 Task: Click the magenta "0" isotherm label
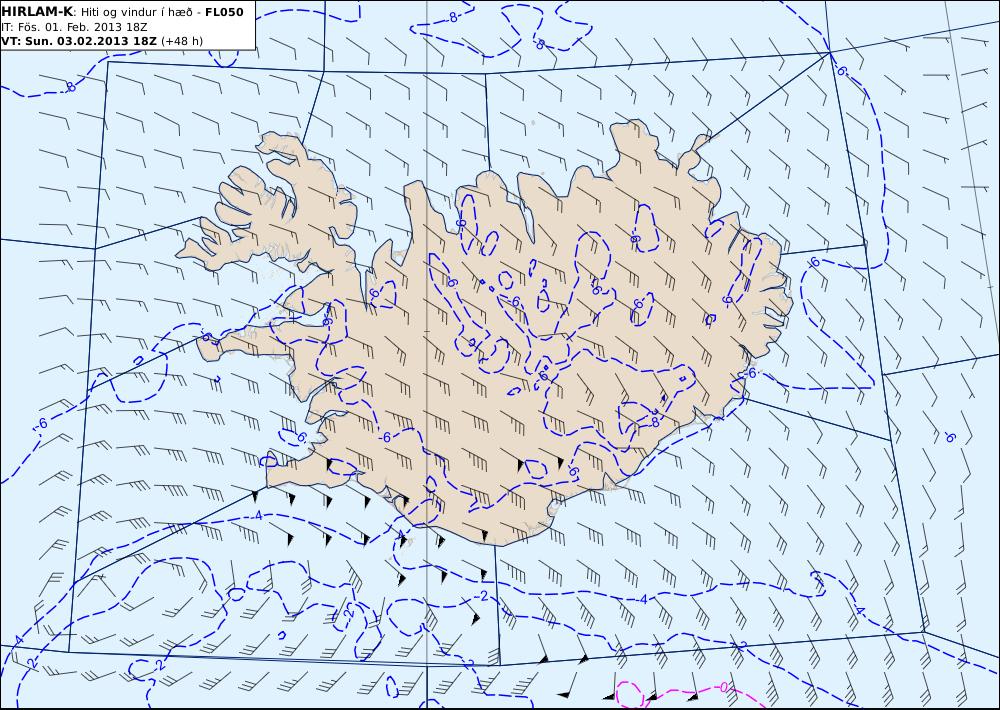(x=723, y=687)
